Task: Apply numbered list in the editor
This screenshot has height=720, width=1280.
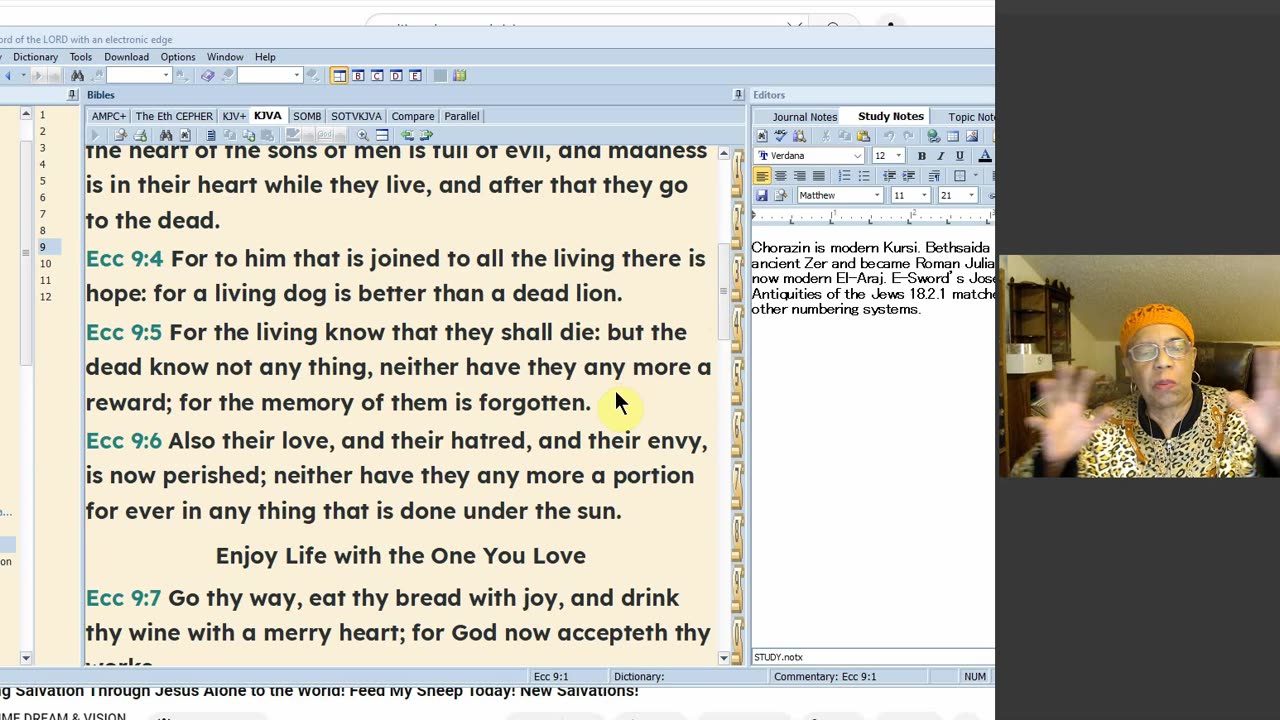Action: [x=844, y=176]
